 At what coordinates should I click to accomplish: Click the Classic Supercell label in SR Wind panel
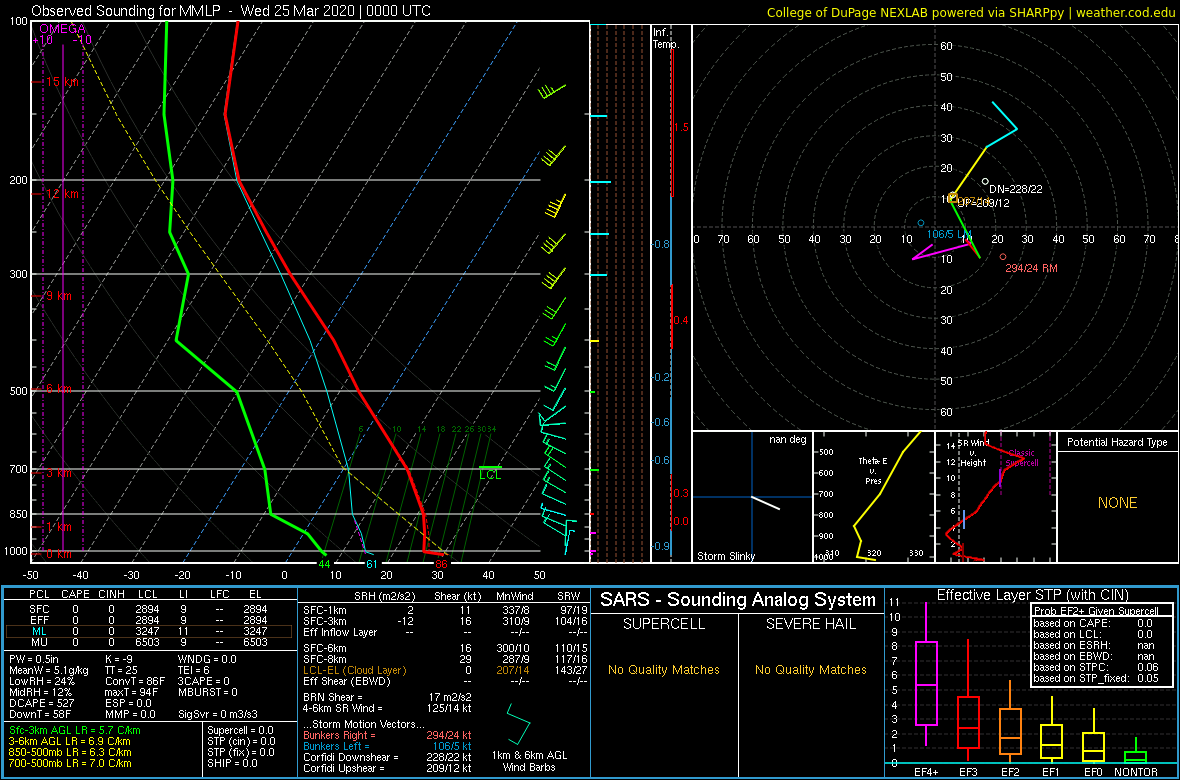(1023, 459)
